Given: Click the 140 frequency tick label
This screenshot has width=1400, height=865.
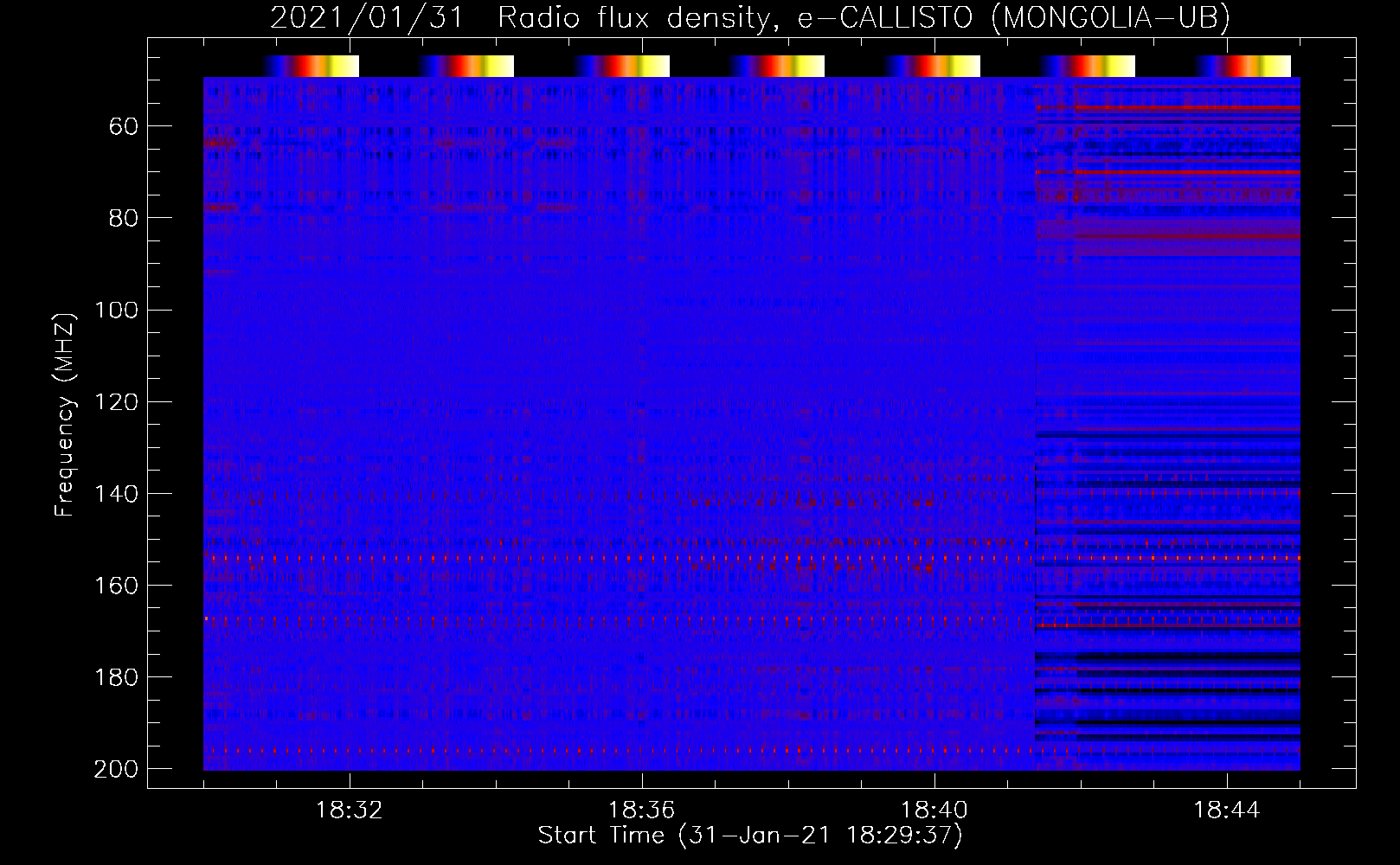Looking at the screenshot, I should (116, 494).
